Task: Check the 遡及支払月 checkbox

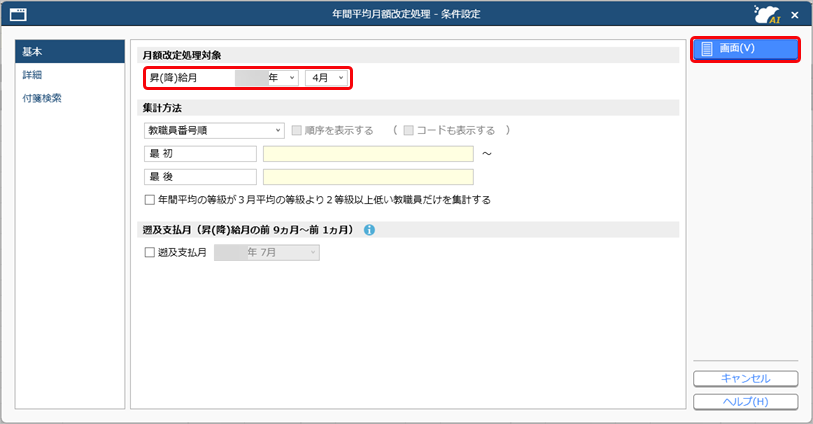Action: coord(150,252)
